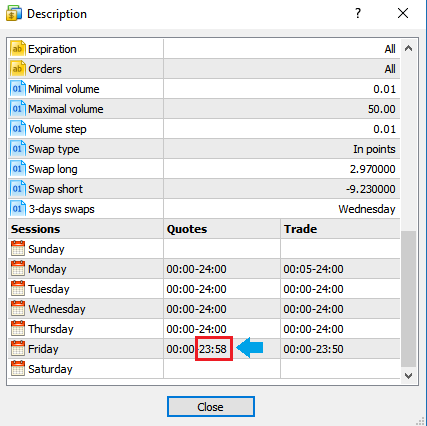The width and height of the screenshot is (427, 426).
Task: Select the Volume step label
Action: point(57,129)
